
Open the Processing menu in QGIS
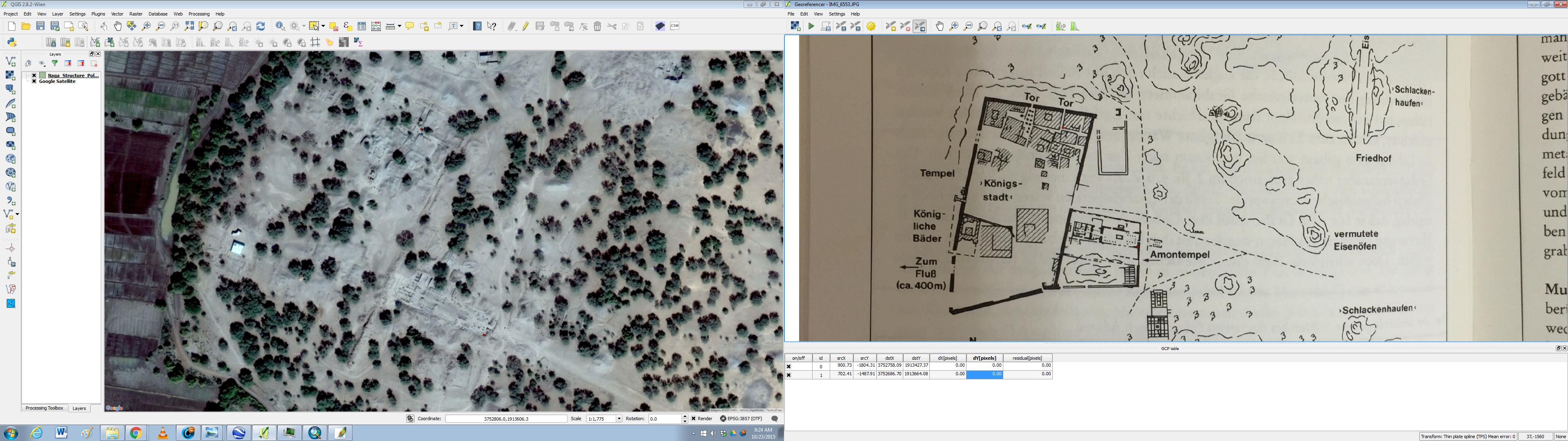(199, 14)
